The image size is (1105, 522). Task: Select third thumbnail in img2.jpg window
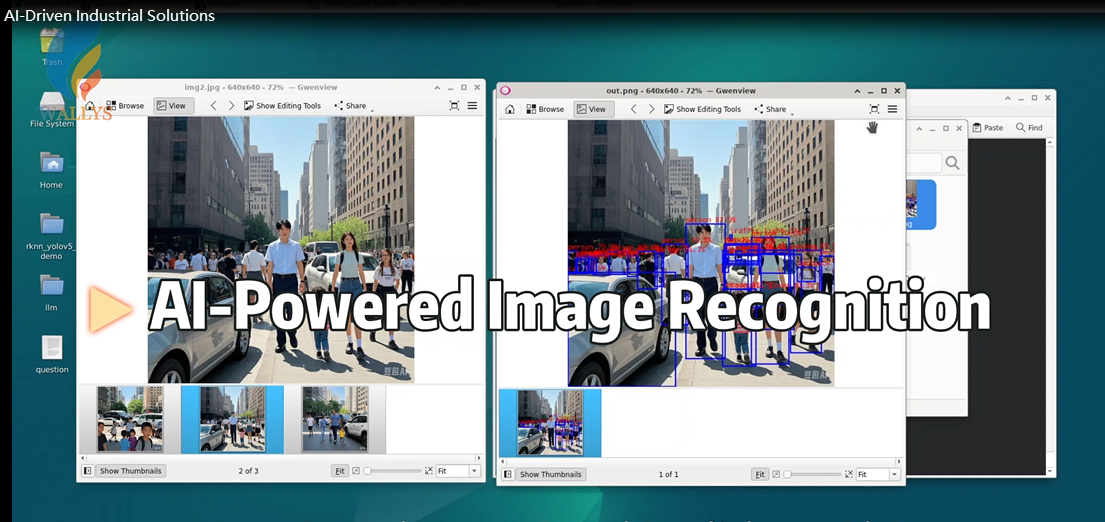tap(335, 418)
